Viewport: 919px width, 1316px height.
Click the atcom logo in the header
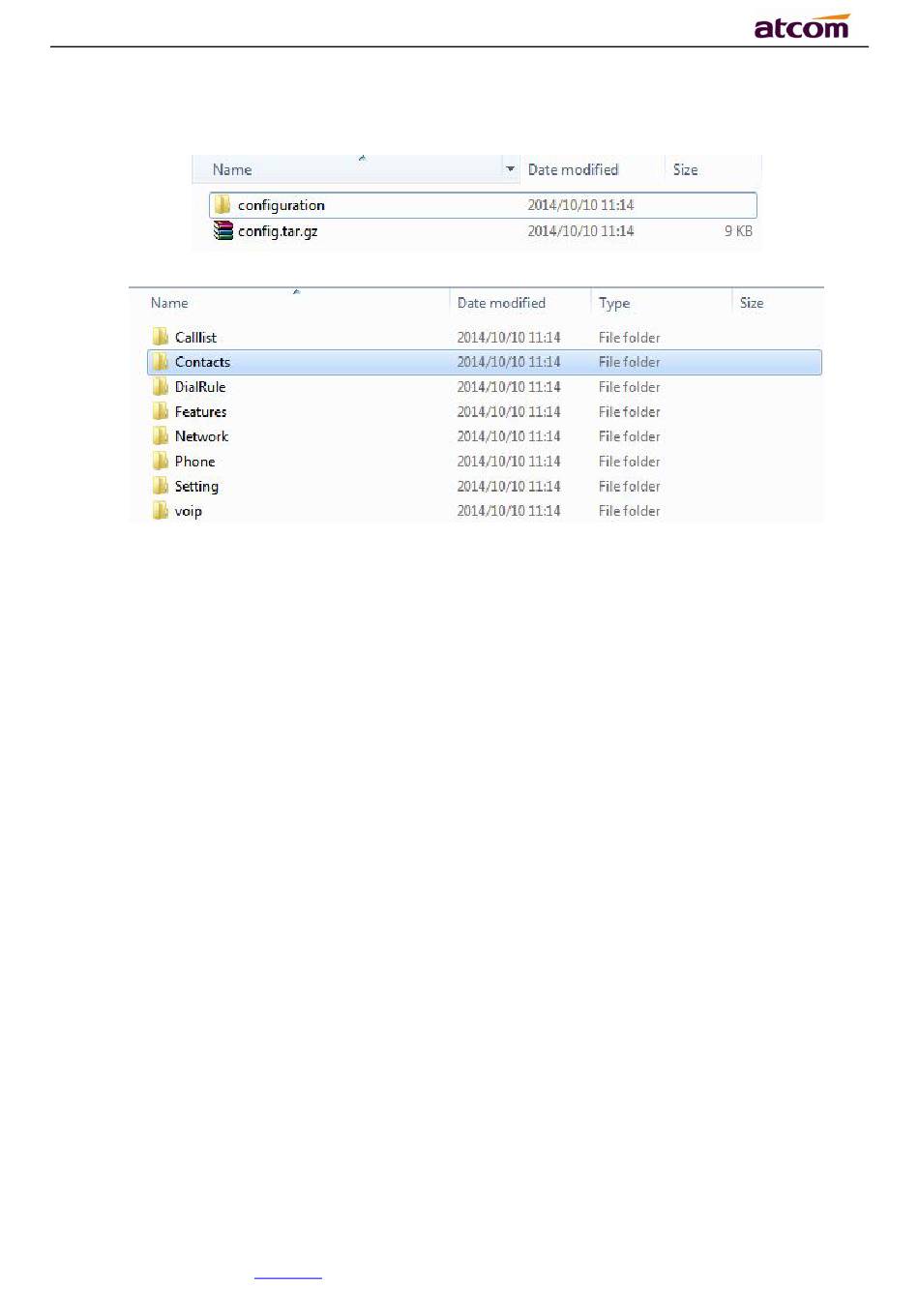[802, 26]
